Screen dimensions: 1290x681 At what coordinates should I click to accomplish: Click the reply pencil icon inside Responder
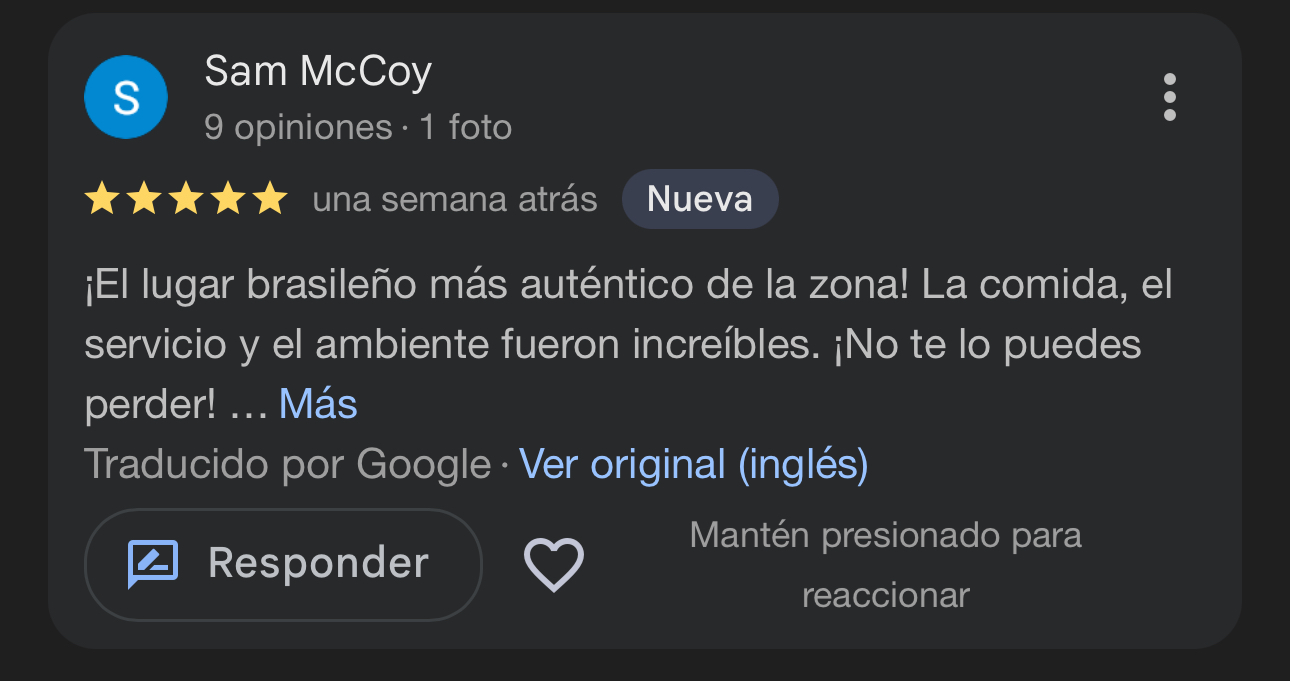(x=153, y=564)
